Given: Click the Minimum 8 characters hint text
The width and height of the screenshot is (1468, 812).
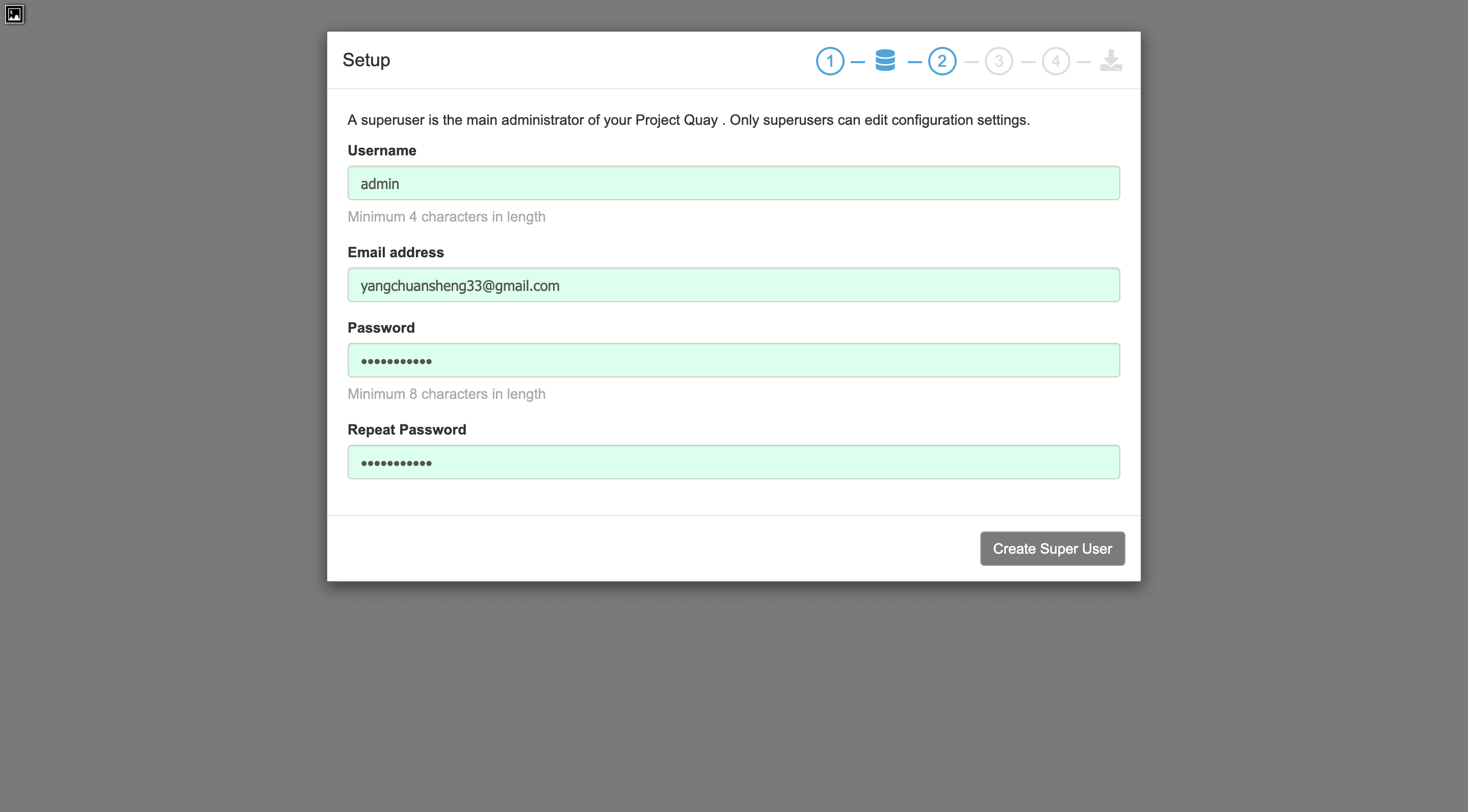Looking at the screenshot, I should [x=446, y=393].
